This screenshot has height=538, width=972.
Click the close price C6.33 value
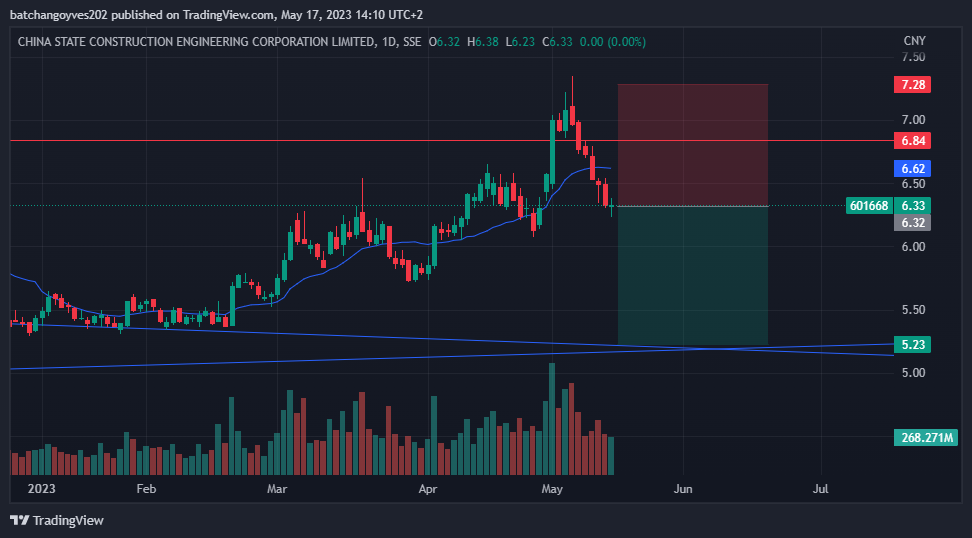pyautogui.click(x=557, y=42)
